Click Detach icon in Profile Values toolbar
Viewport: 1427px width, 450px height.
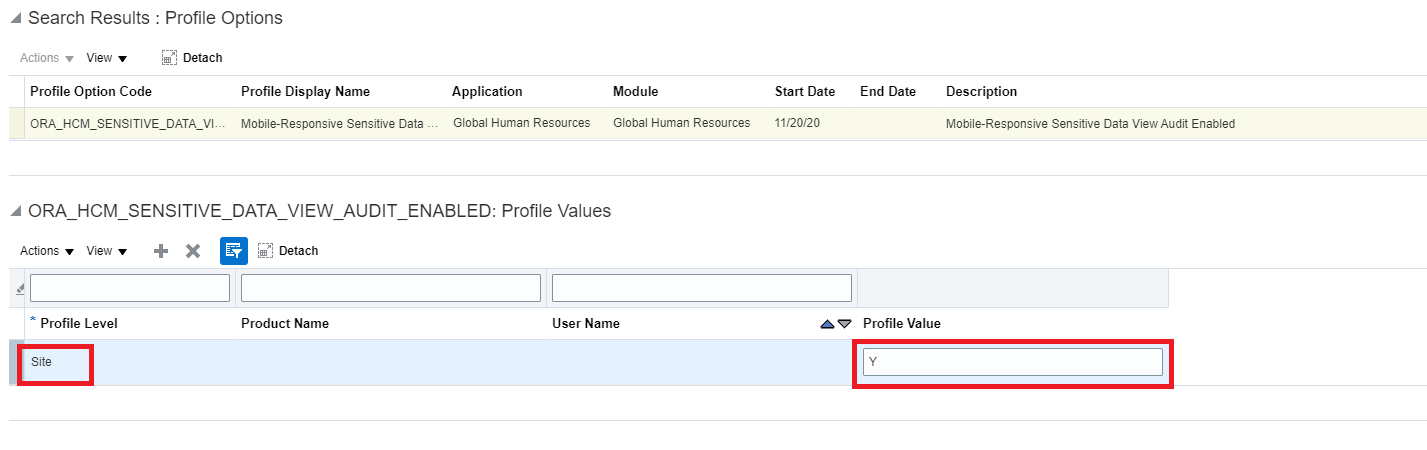click(x=267, y=251)
